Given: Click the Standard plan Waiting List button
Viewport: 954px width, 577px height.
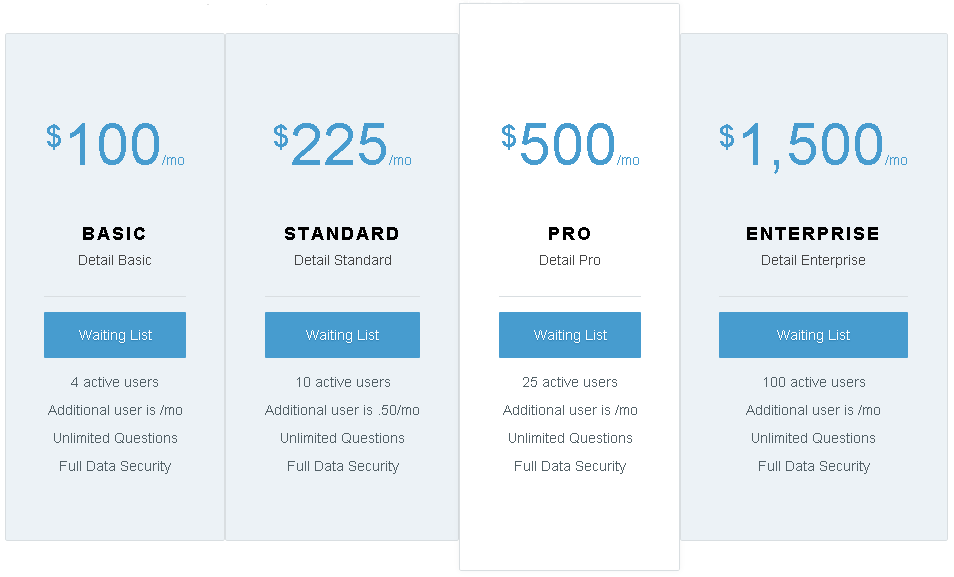Looking at the screenshot, I should coord(343,335).
